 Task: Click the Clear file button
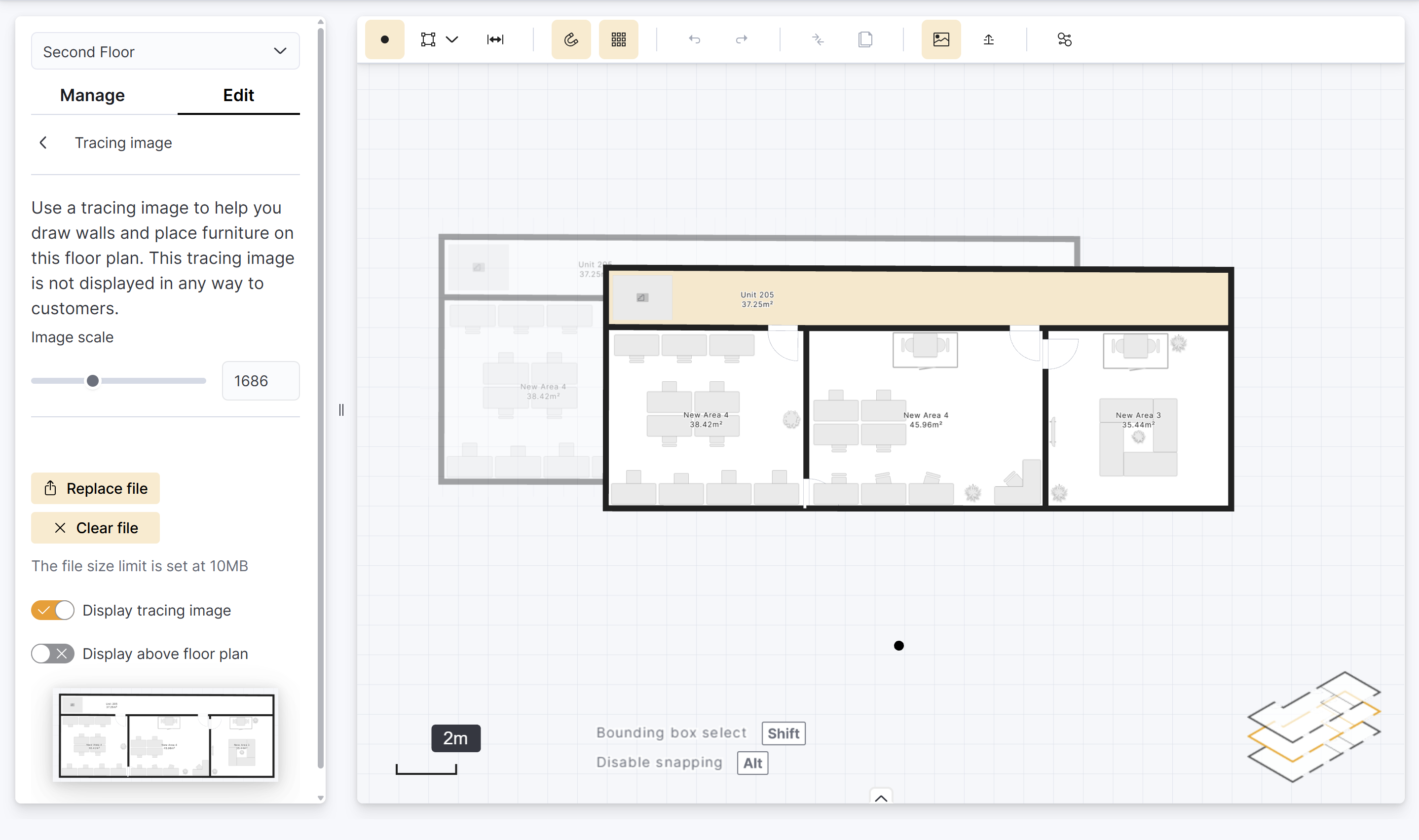coord(95,528)
